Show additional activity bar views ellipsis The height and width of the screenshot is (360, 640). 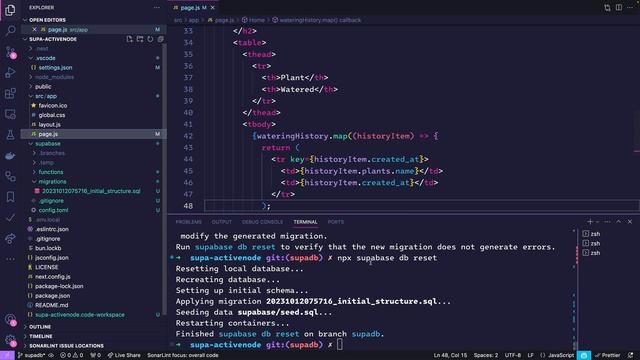[10, 259]
